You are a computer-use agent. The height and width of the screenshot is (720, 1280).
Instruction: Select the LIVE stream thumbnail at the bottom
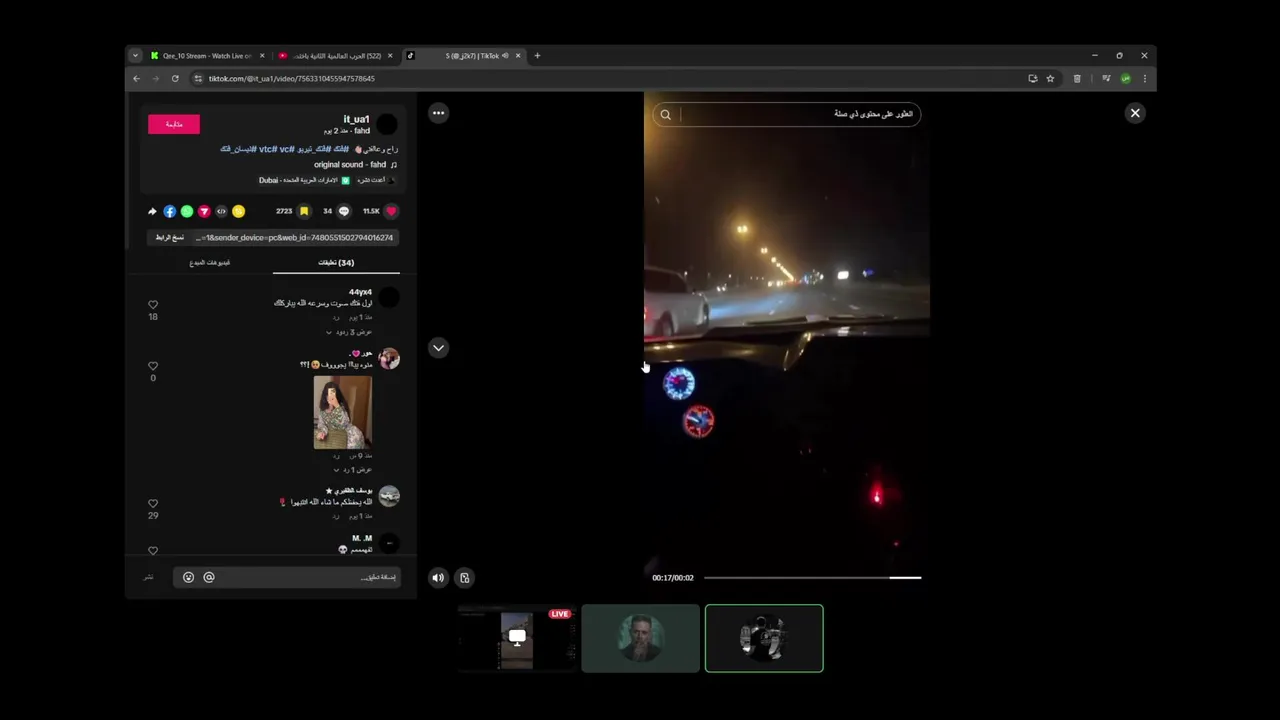pyautogui.click(x=517, y=638)
